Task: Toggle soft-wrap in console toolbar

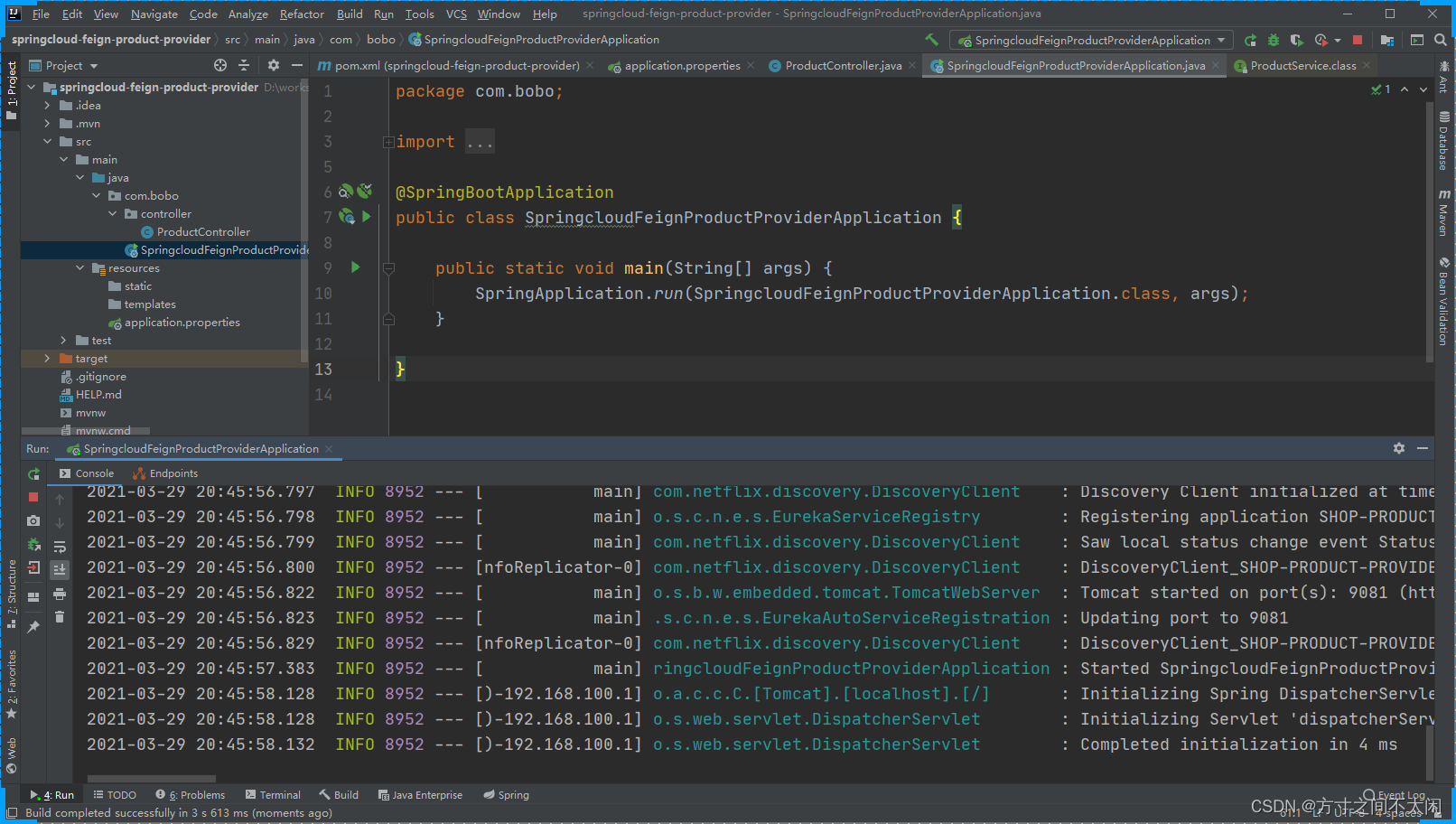Action: (60, 547)
